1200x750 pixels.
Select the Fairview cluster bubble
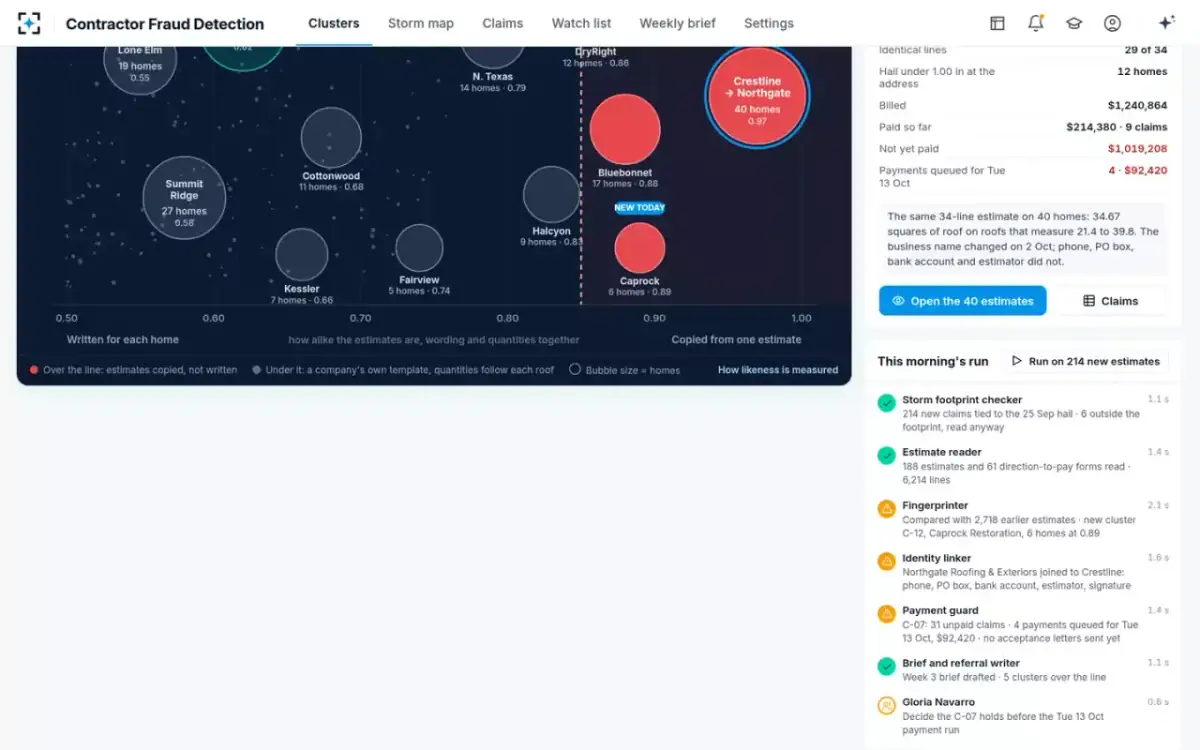coord(419,249)
